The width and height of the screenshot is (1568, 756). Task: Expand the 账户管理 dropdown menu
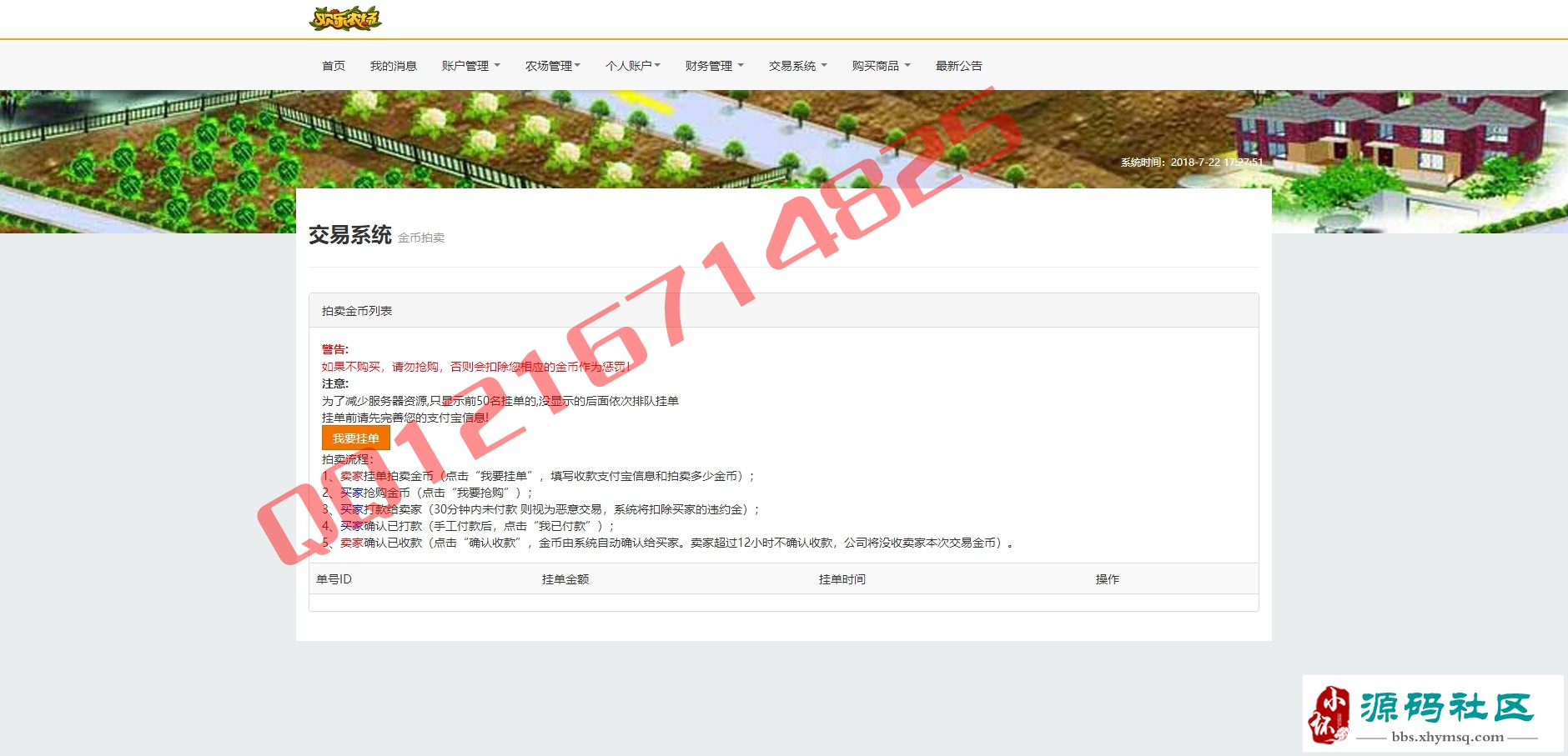470,66
